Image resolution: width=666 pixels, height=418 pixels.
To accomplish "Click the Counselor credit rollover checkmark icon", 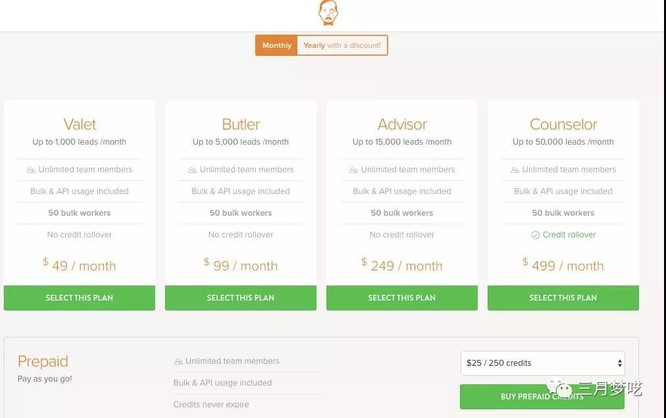I will pyautogui.click(x=535, y=235).
